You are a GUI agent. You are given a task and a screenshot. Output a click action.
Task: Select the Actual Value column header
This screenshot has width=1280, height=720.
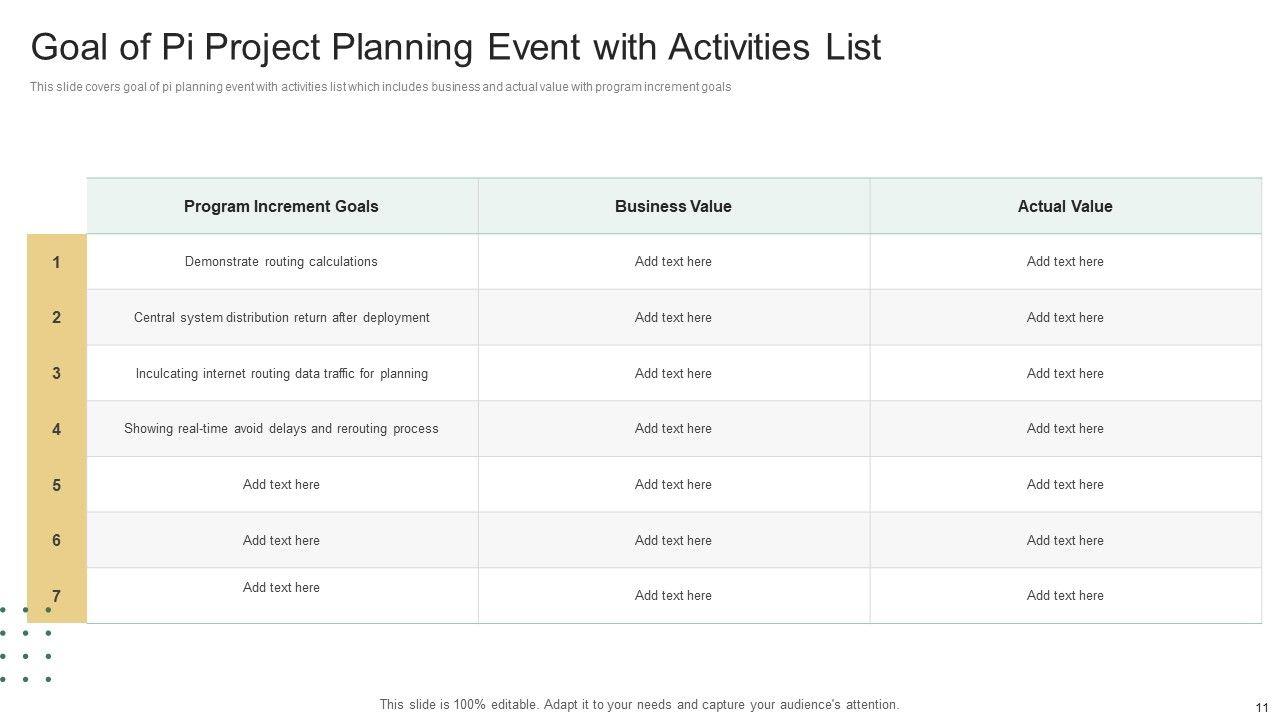(x=1065, y=206)
